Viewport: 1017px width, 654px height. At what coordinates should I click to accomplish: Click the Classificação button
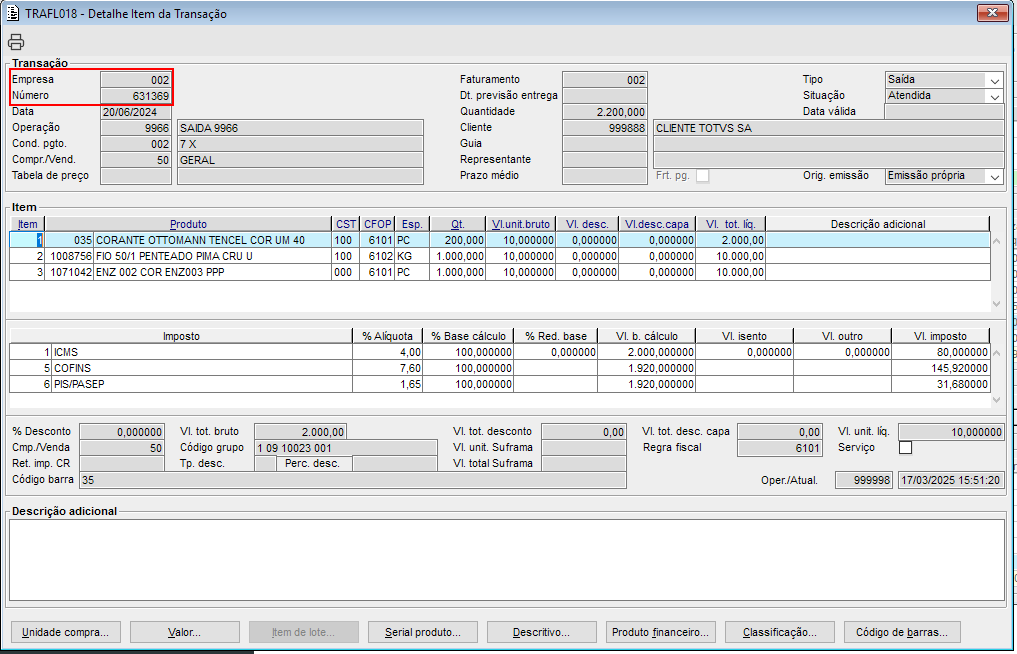coord(779,632)
